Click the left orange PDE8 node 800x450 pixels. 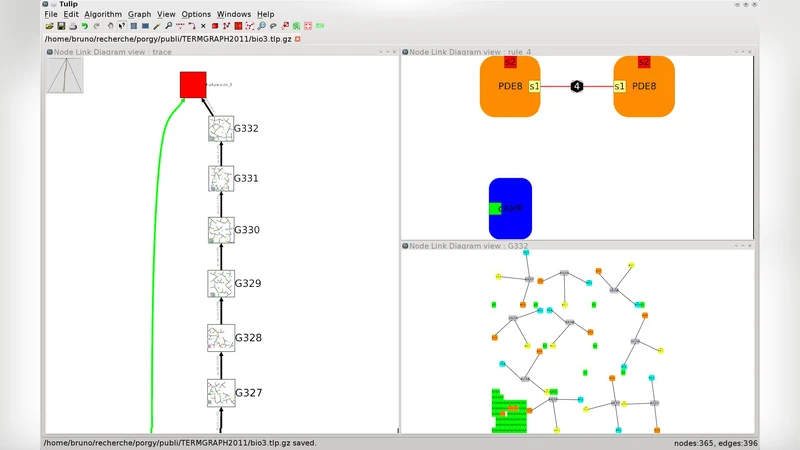(x=510, y=87)
